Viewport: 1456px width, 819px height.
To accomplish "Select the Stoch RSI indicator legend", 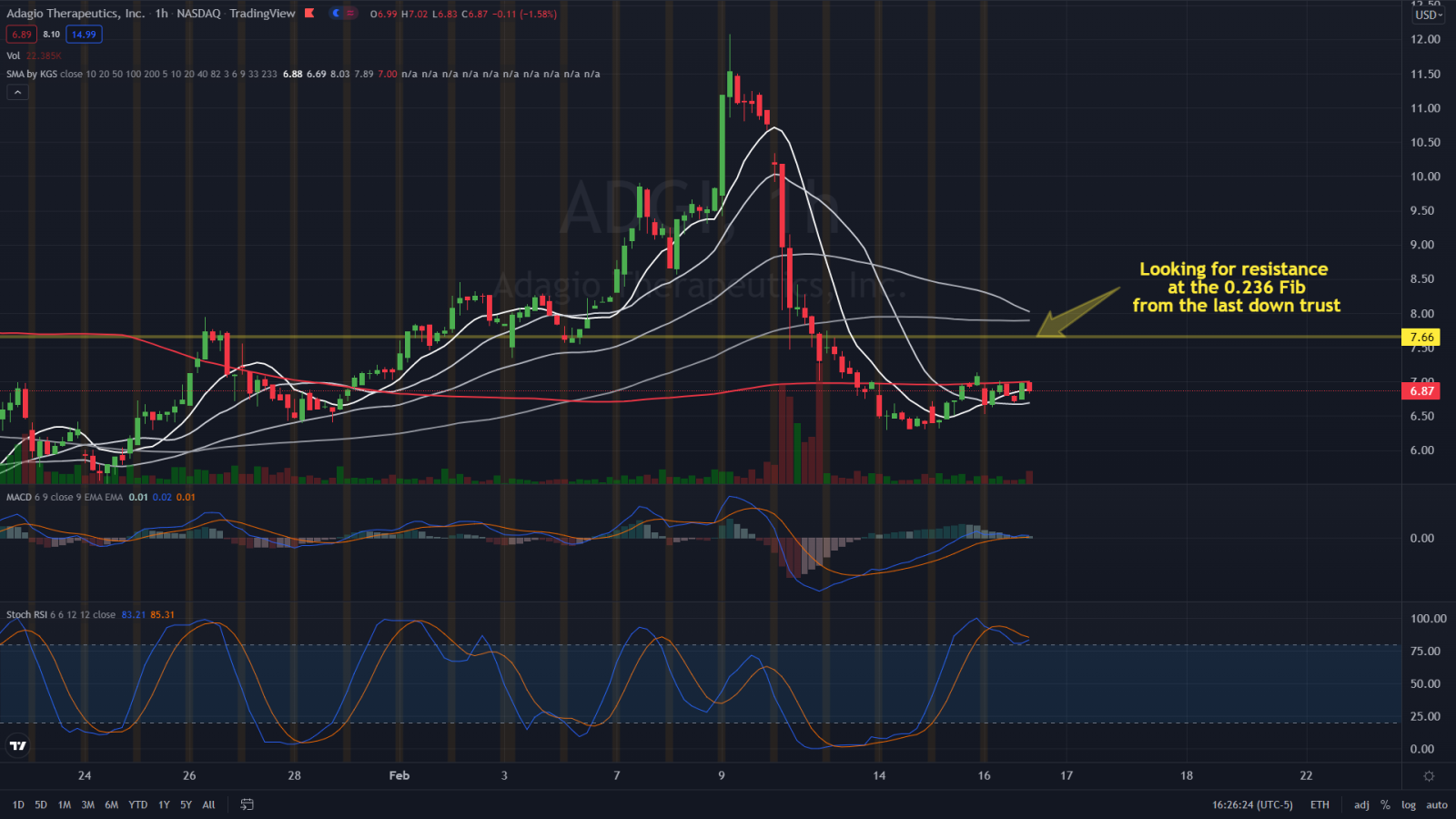I will click(x=61, y=614).
